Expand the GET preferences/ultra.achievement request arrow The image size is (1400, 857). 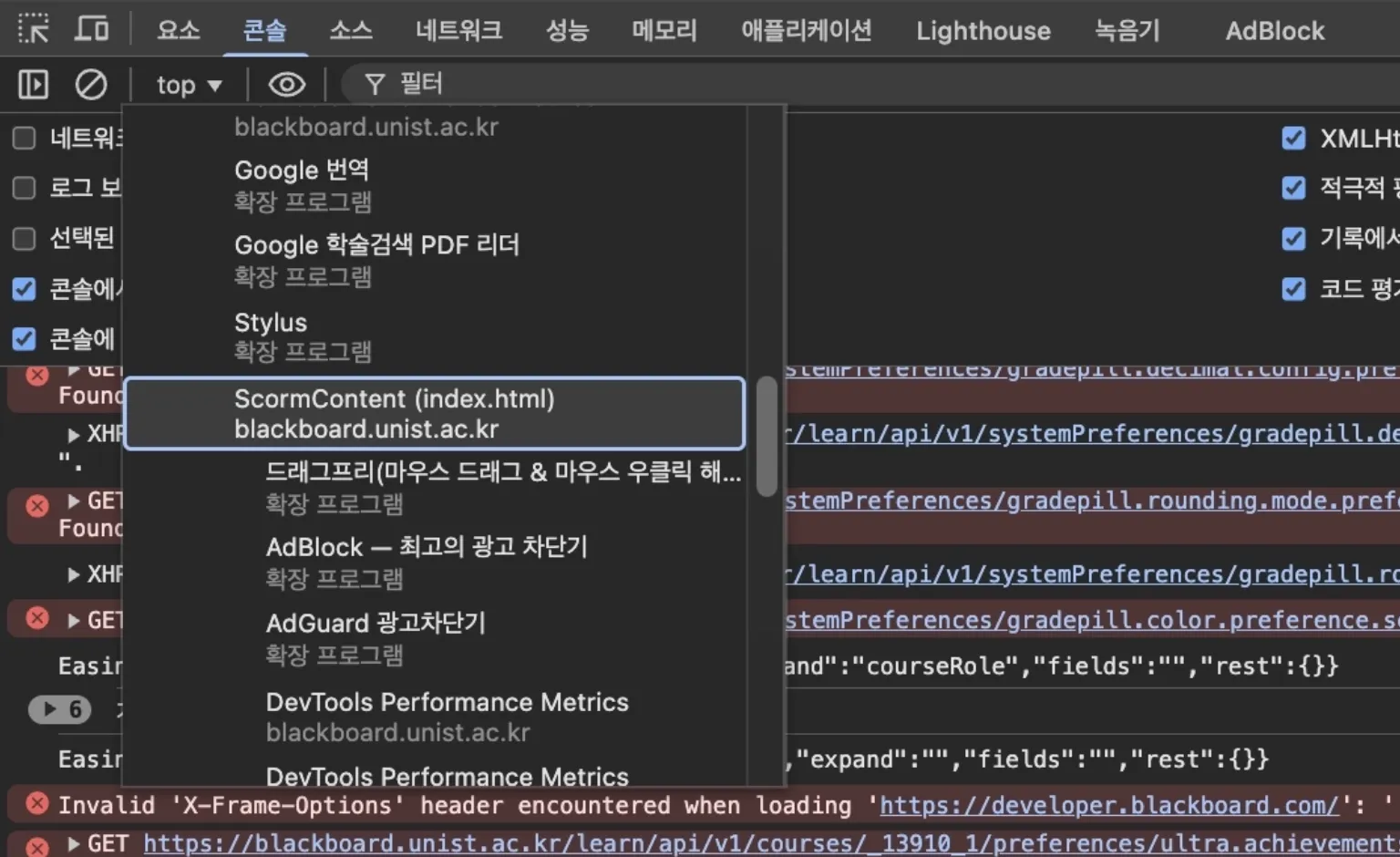click(x=74, y=844)
